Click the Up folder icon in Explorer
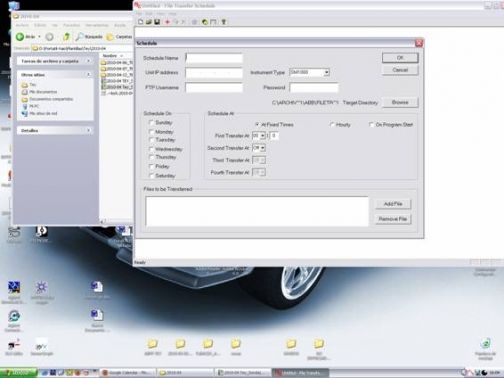This screenshot has width=504, height=378. tap(66, 36)
